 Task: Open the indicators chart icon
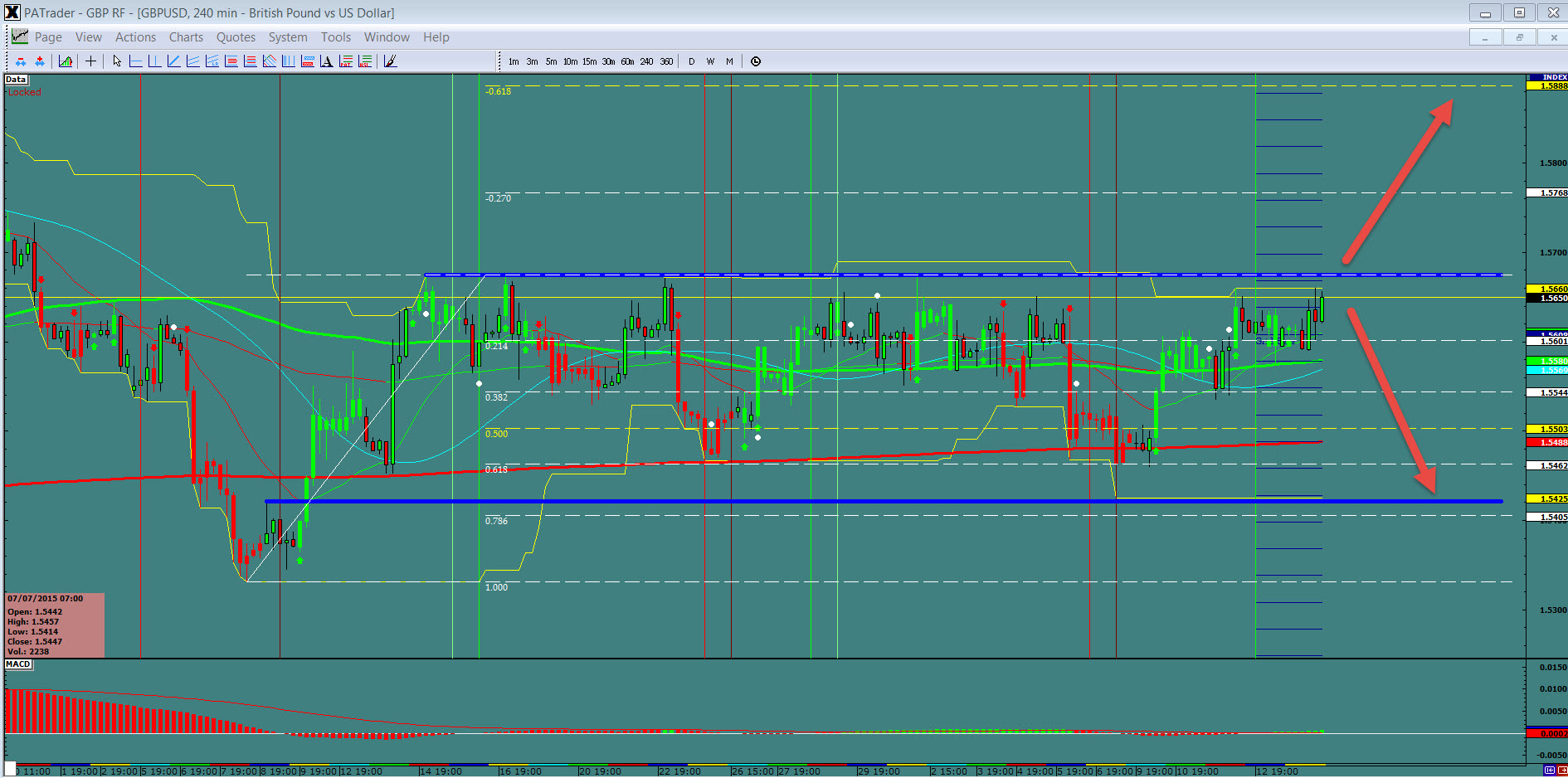(66, 61)
